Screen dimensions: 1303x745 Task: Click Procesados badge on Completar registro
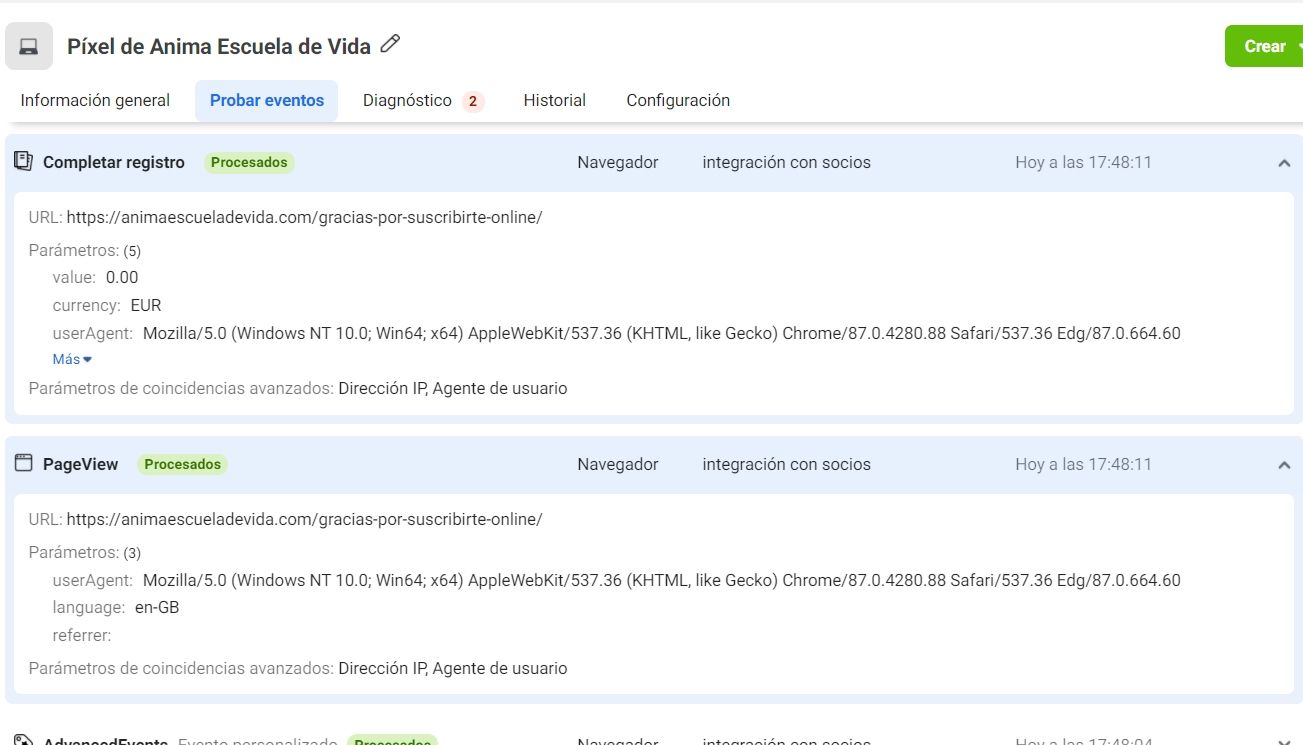pyautogui.click(x=249, y=162)
